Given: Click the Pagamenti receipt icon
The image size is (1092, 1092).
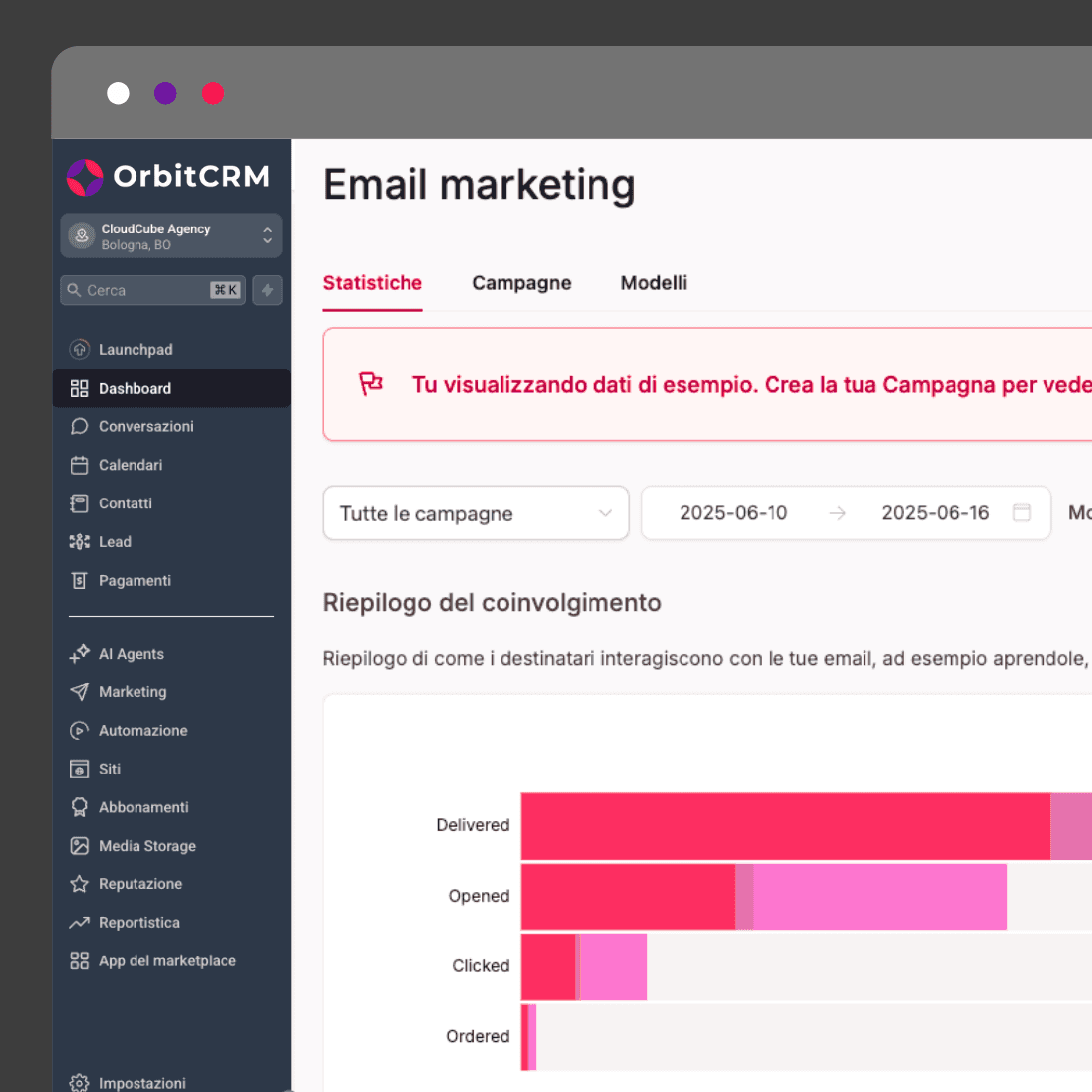Looking at the screenshot, I should coord(80,580).
